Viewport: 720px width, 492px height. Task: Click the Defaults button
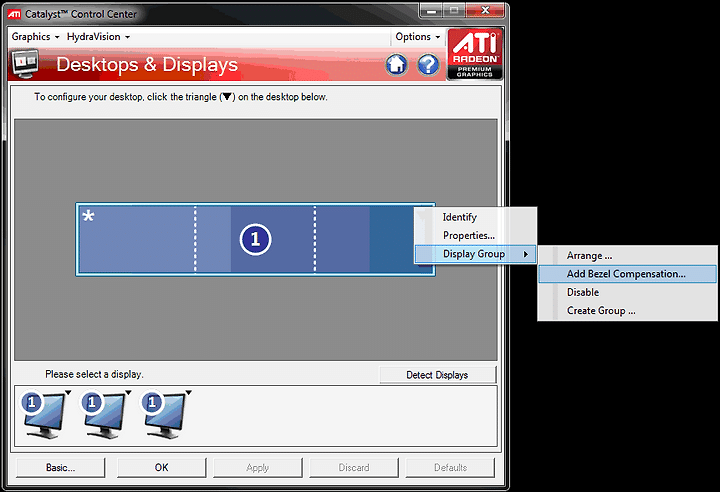(x=450, y=468)
